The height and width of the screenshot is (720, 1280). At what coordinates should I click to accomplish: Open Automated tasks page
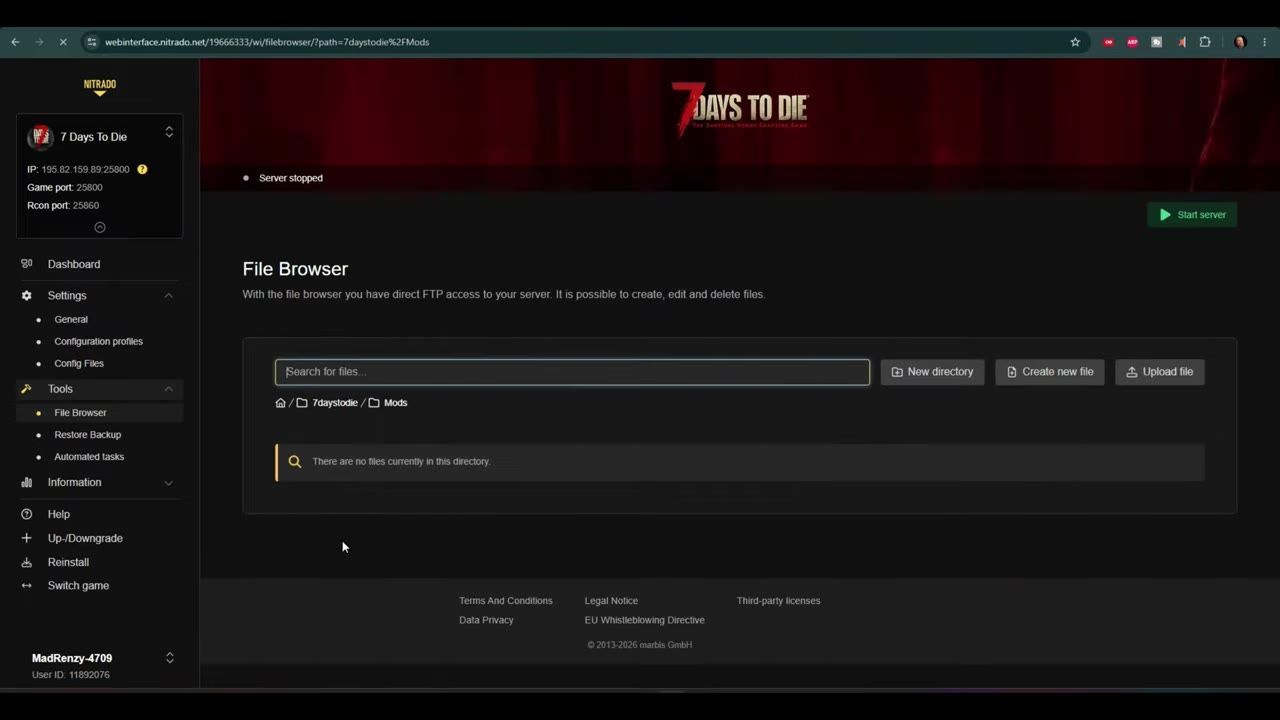[x=89, y=457]
